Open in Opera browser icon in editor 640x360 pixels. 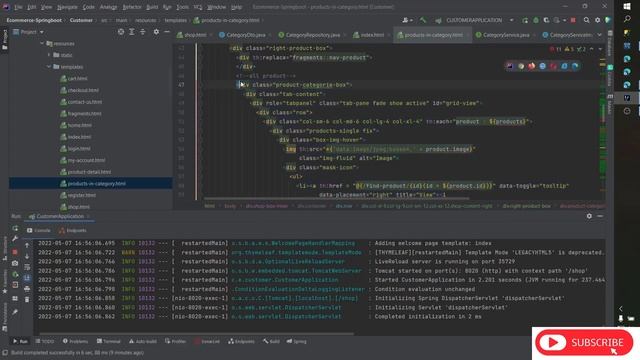(x=553, y=66)
